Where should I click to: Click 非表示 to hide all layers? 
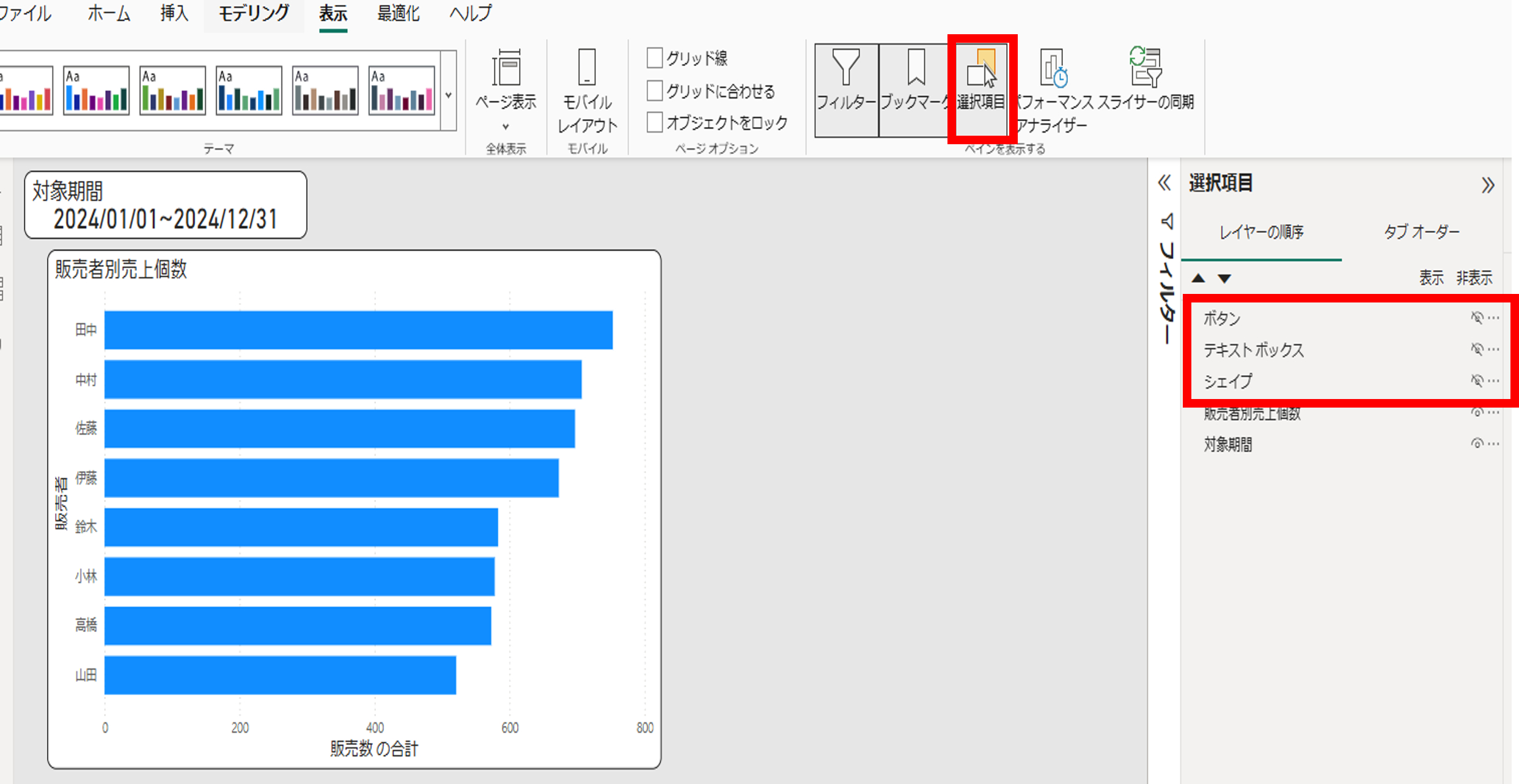click(1474, 278)
